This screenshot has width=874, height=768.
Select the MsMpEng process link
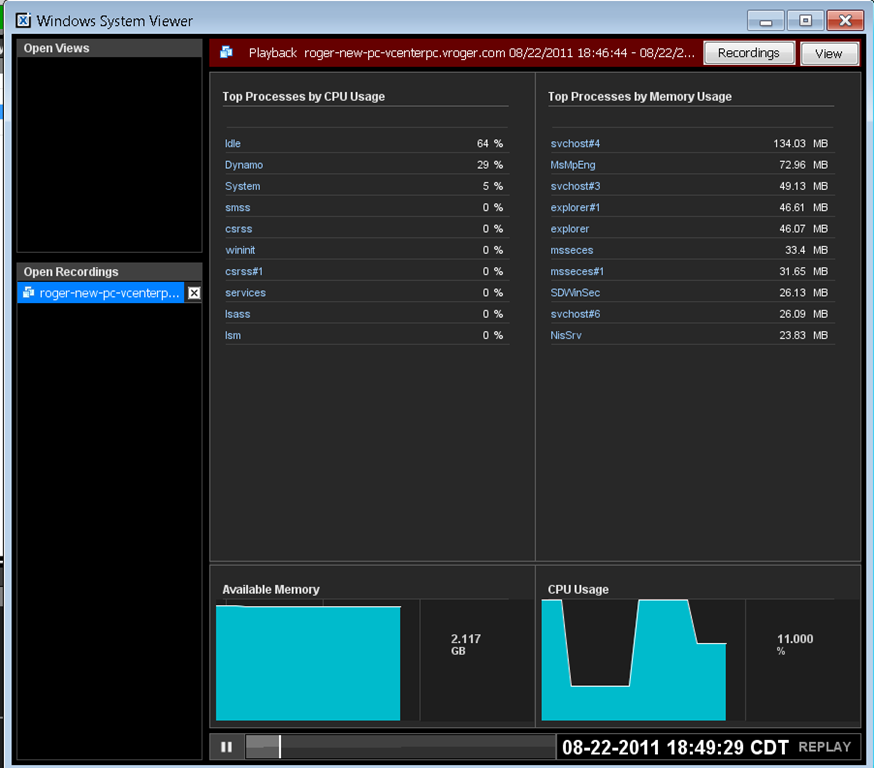point(573,165)
